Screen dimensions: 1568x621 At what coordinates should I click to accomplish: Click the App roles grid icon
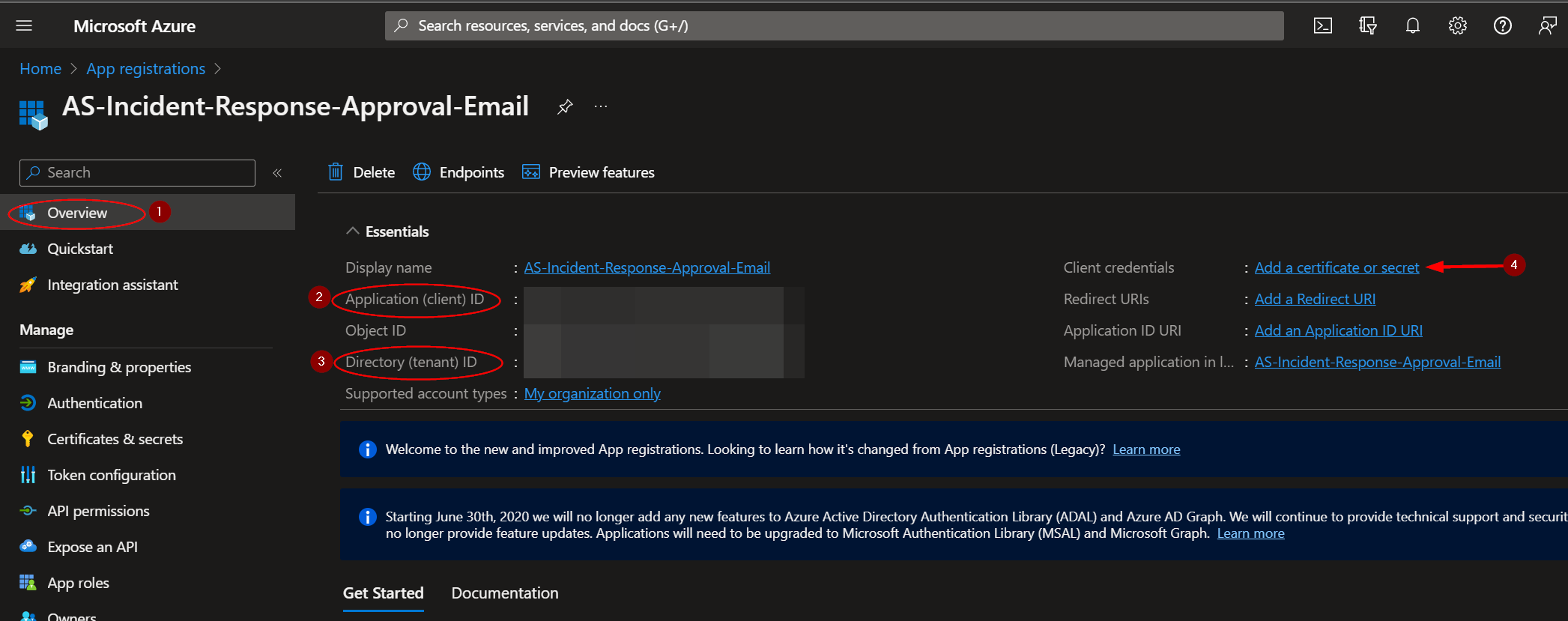pyautogui.click(x=28, y=583)
